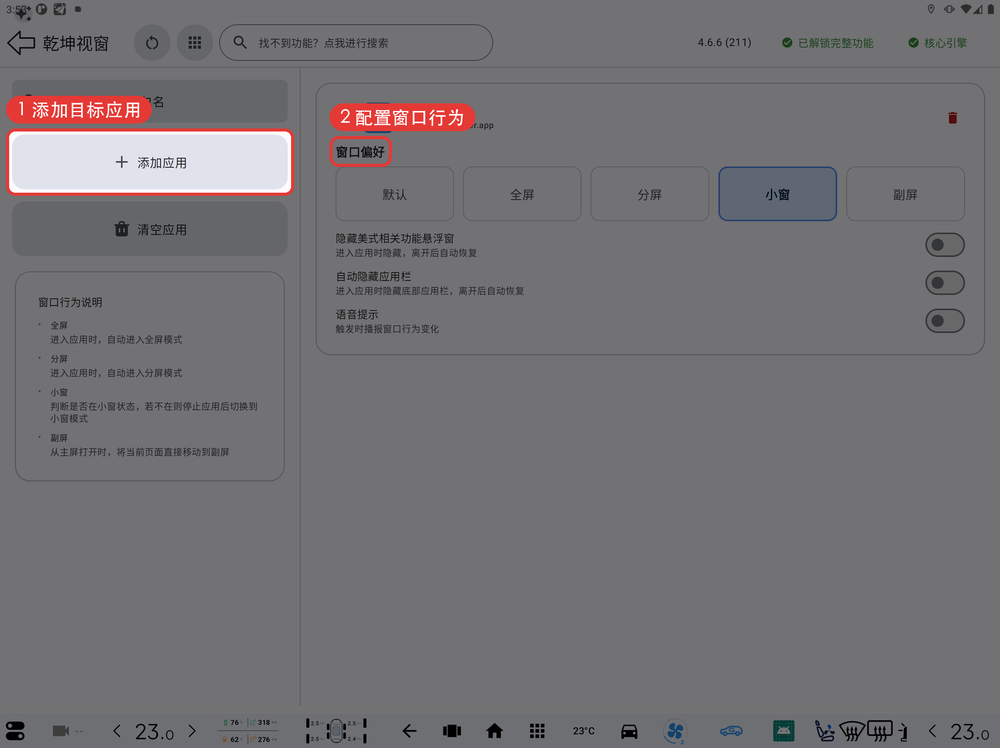Enable the 语音提示 switch

[x=945, y=321]
